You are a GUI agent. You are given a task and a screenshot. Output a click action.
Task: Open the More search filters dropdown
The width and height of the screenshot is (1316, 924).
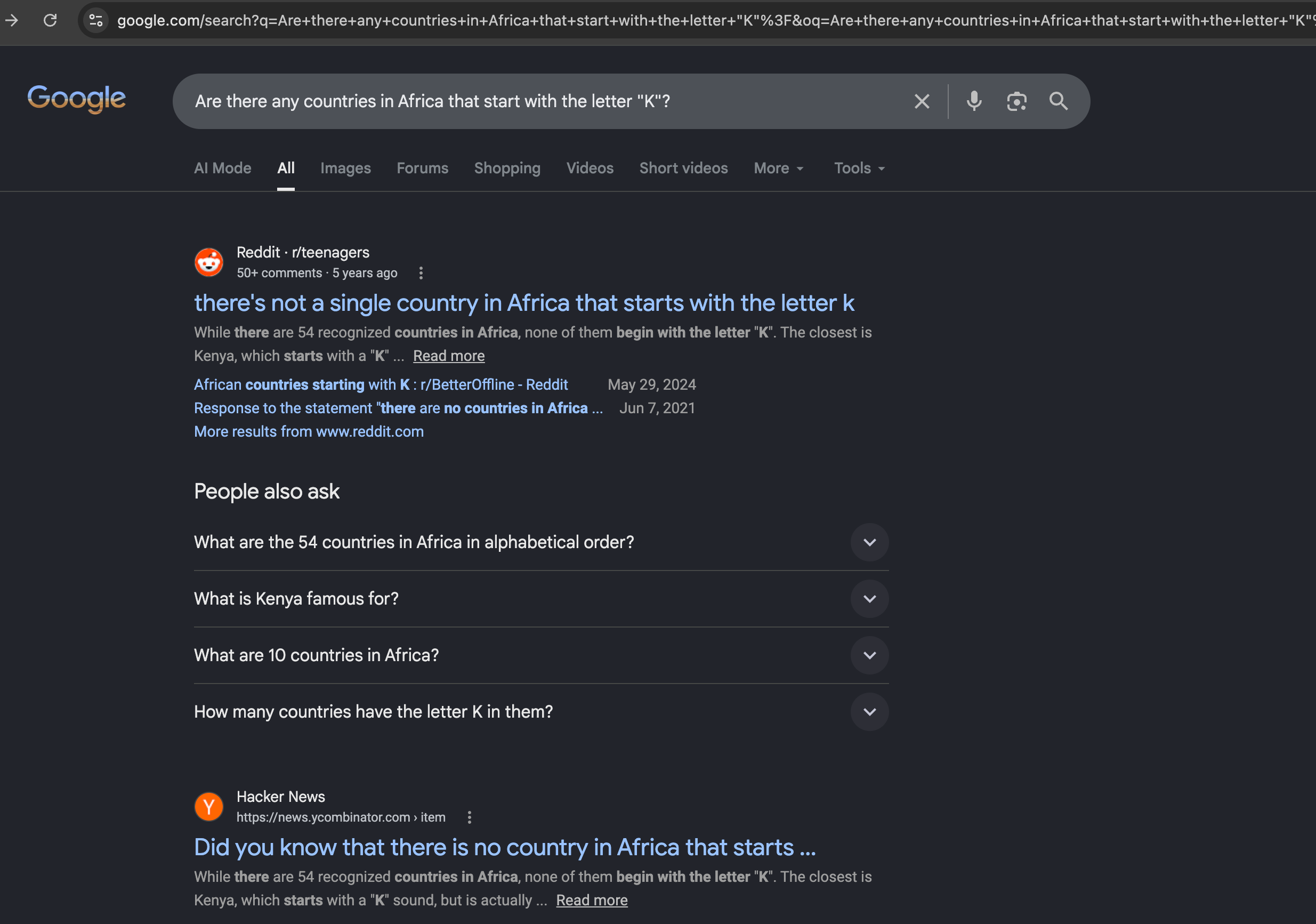[779, 168]
